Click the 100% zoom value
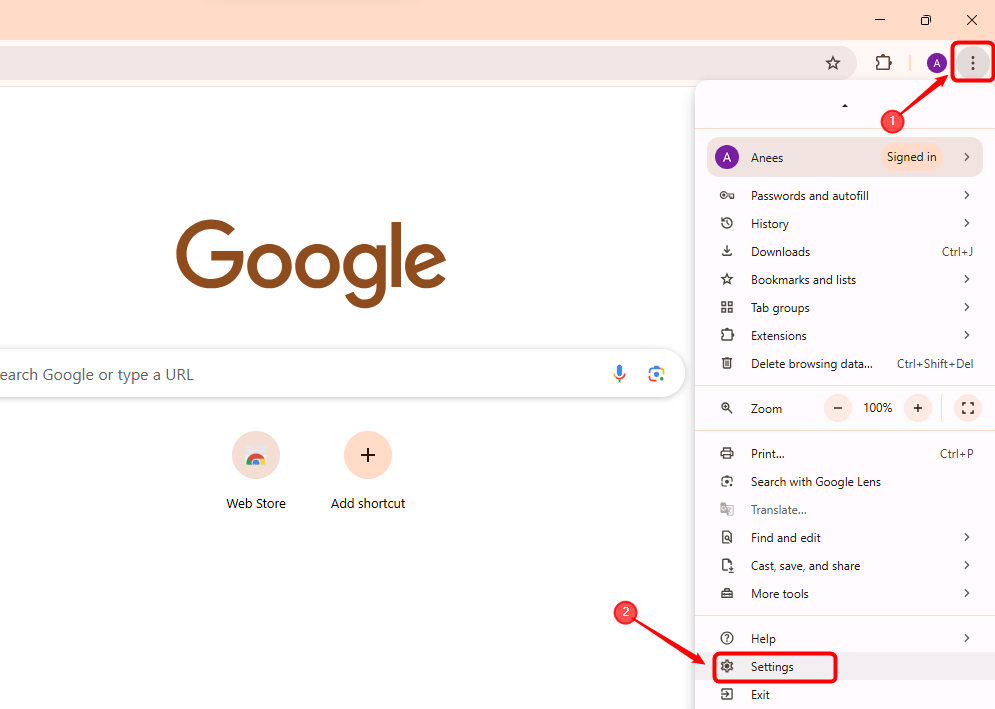995x709 pixels. tap(878, 408)
